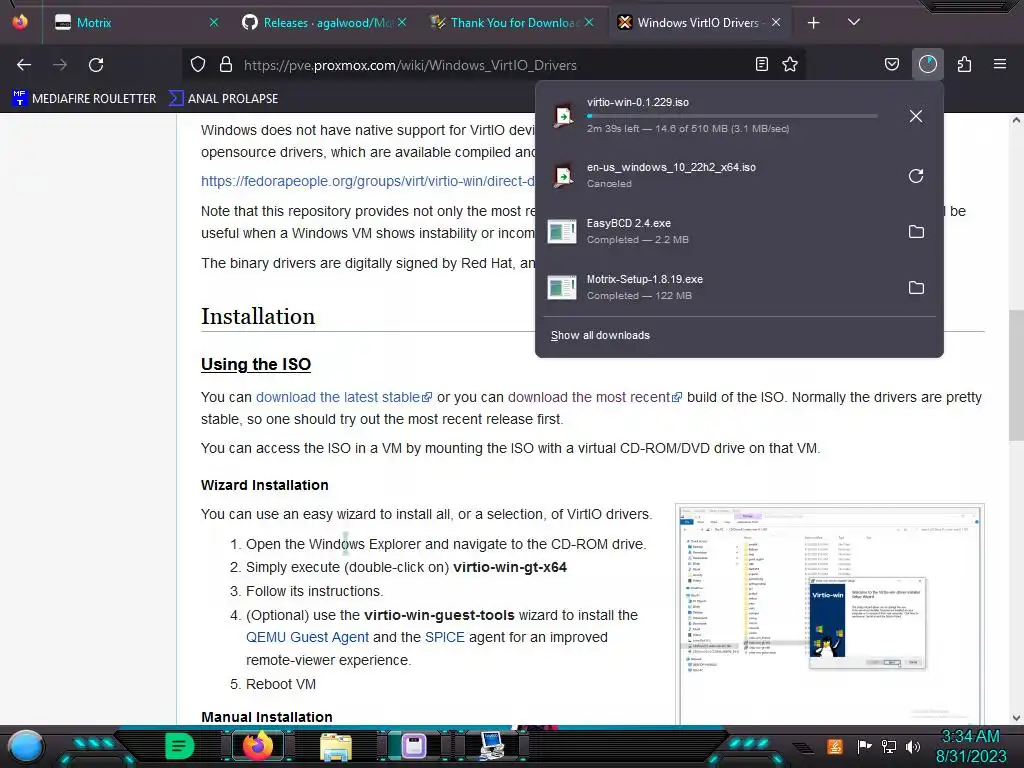Close the downloads panel via toolbar button

[927, 65]
